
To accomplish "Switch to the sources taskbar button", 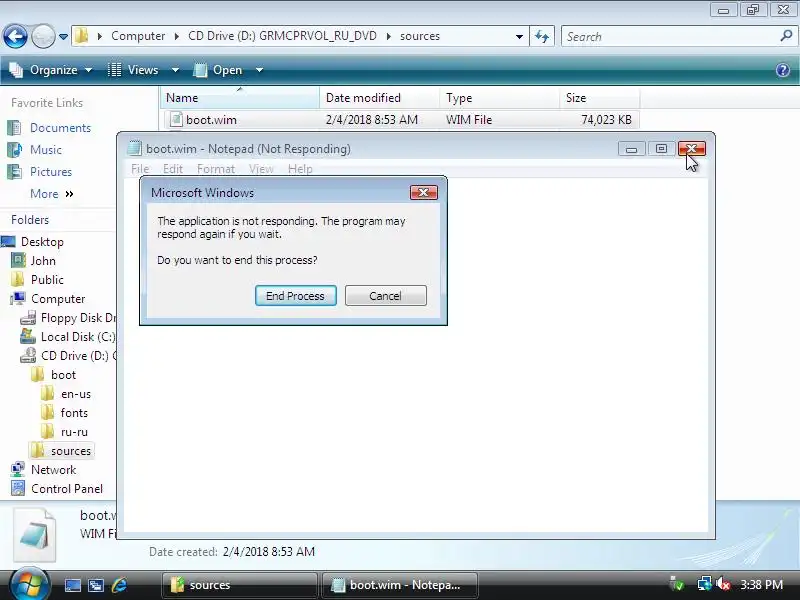I will [240, 585].
